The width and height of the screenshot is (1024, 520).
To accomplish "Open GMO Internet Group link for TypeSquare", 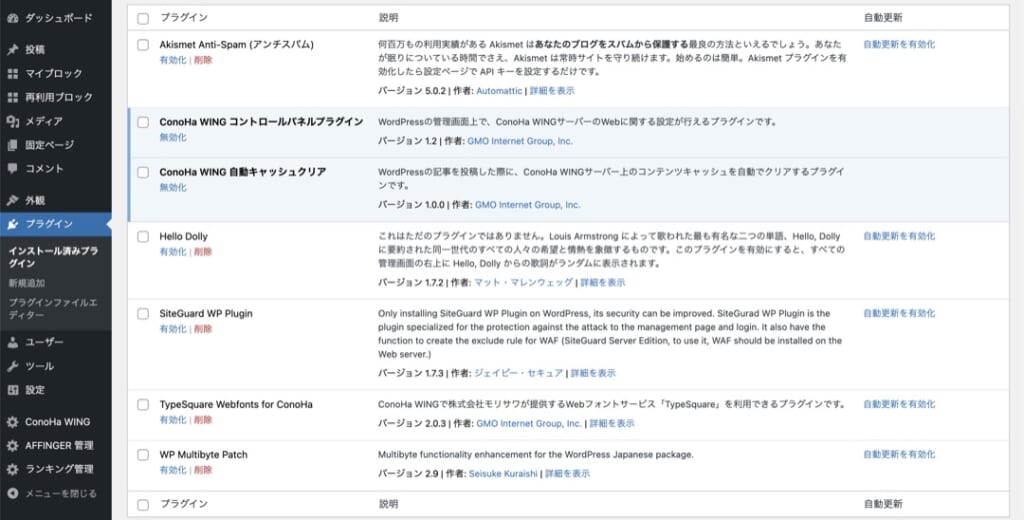I will click(x=530, y=424).
